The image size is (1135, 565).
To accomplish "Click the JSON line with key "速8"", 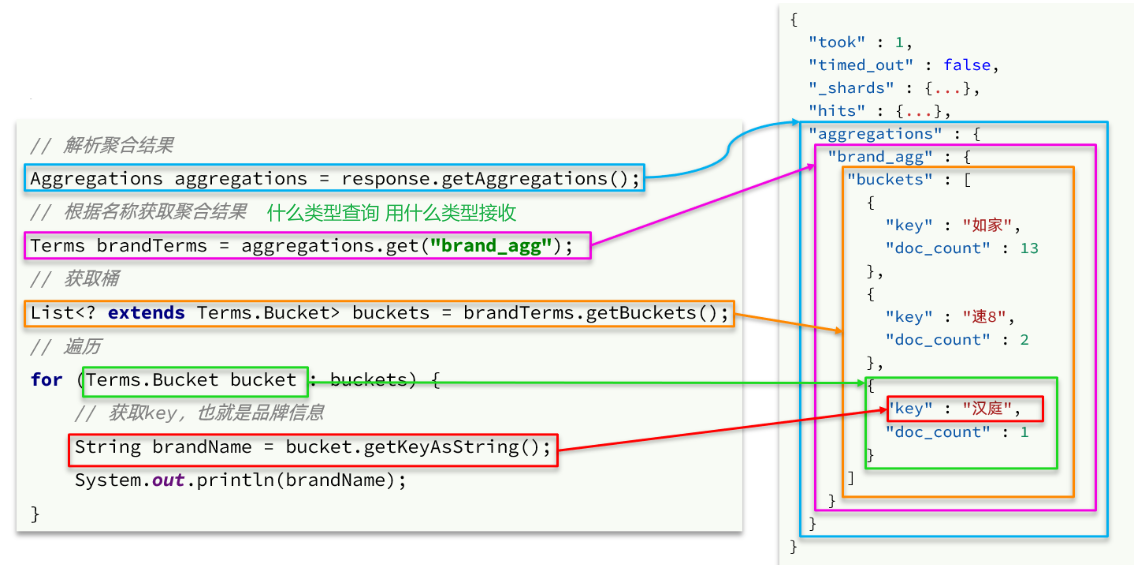I will click(950, 317).
